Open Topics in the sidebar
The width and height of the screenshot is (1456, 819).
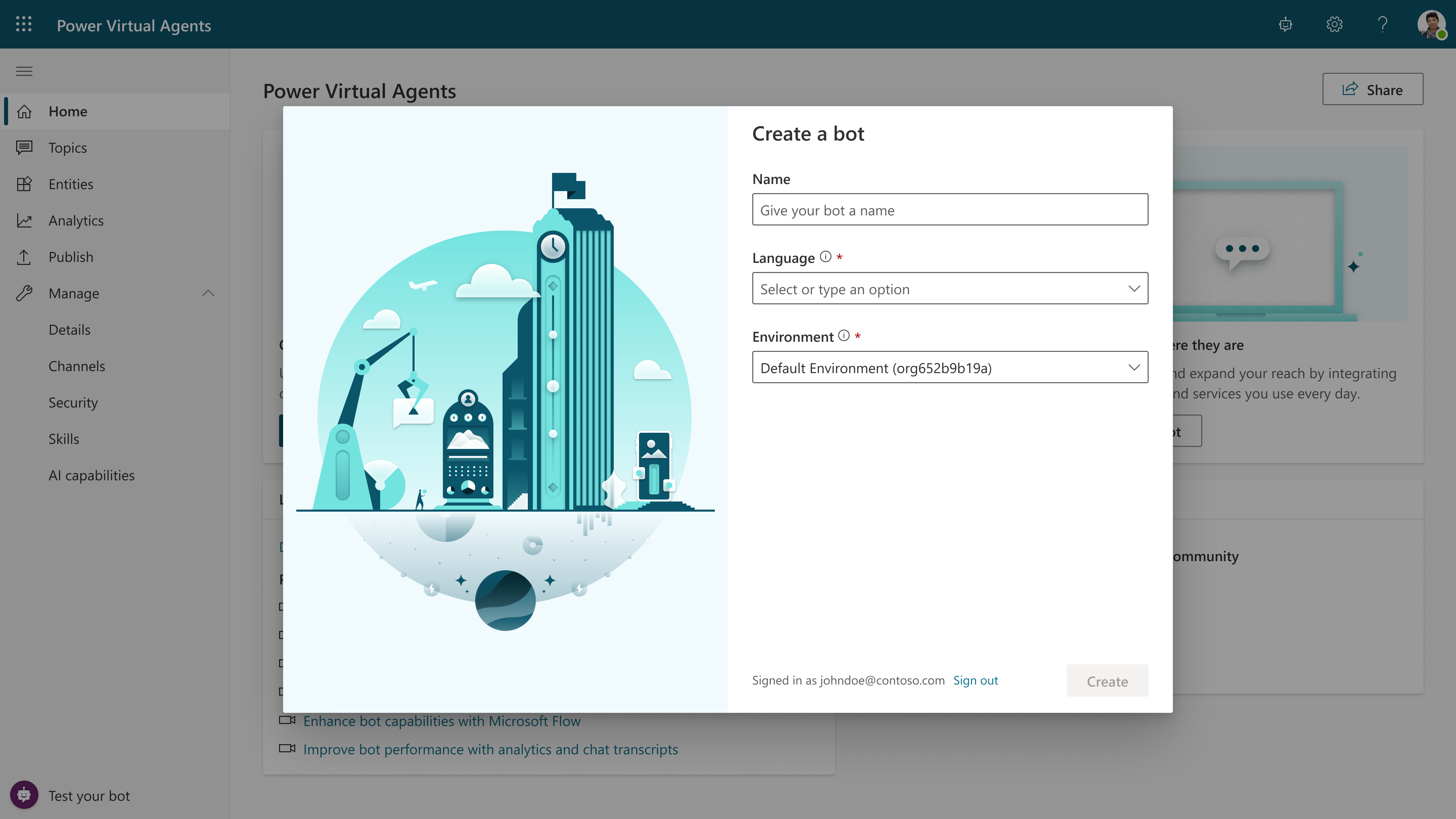[x=115, y=148]
